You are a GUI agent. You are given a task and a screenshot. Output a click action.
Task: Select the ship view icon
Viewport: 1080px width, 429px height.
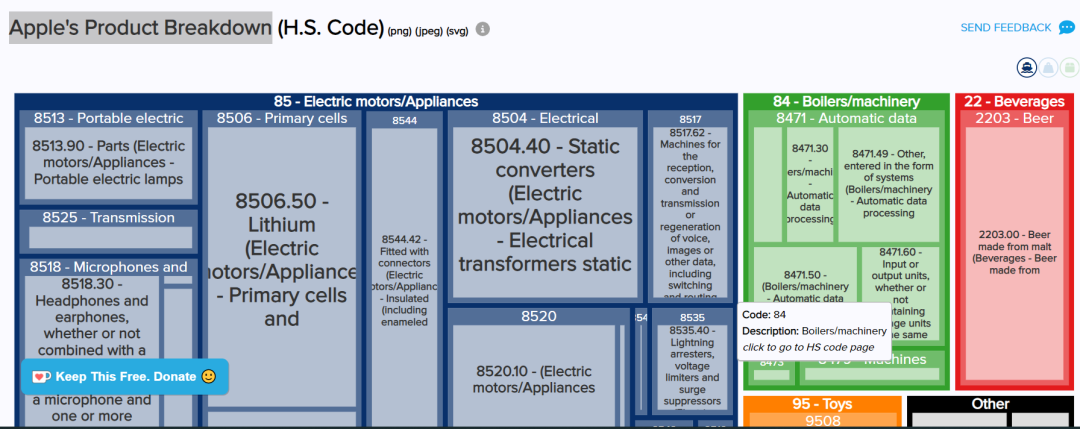pos(1026,67)
